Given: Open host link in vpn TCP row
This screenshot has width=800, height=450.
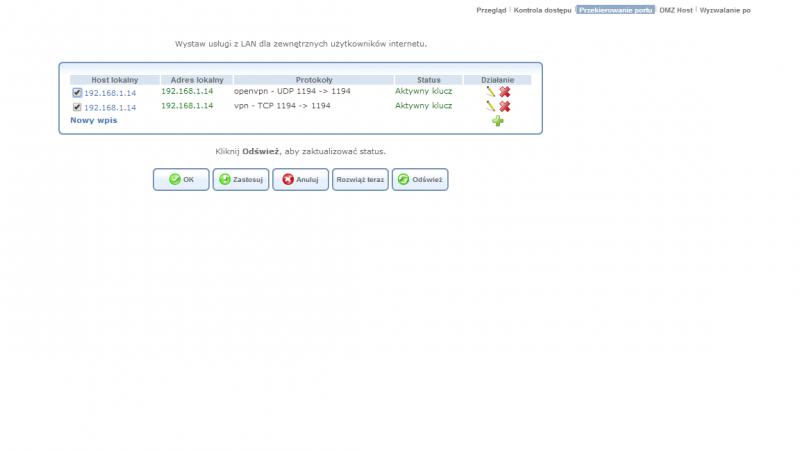Looking at the screenshot, I should tap(110, 107).
